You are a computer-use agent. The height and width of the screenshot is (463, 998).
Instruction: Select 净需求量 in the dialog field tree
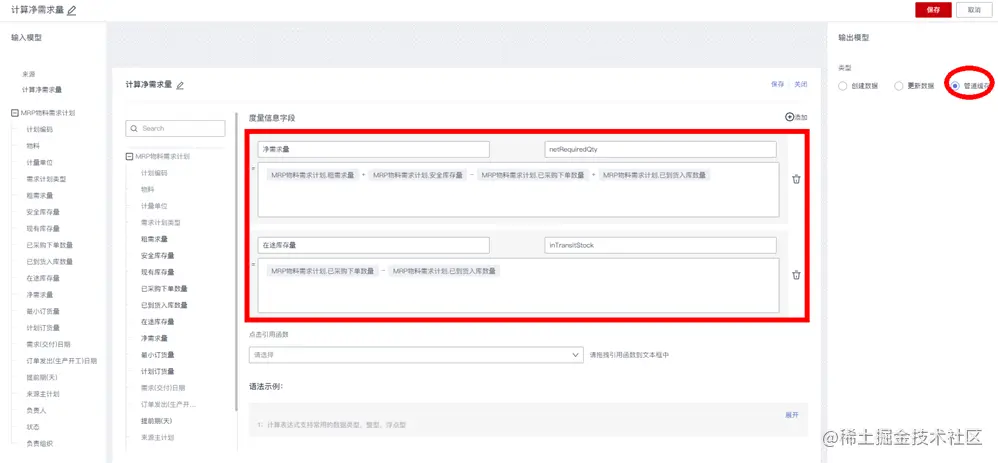(x=154, y=338)
